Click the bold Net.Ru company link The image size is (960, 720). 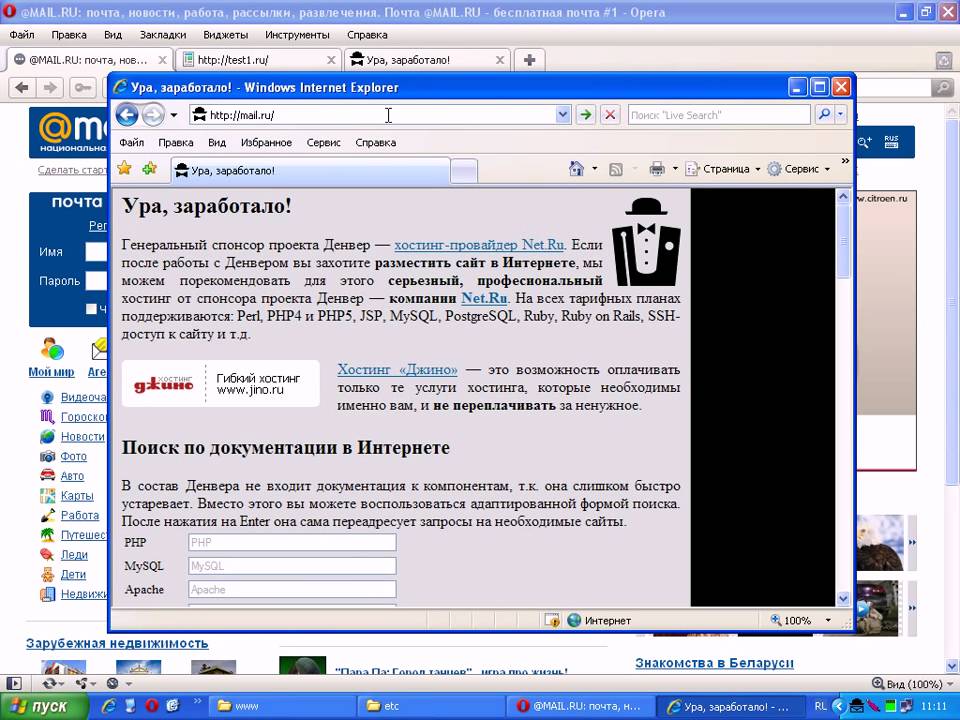[x=484, y=299]
